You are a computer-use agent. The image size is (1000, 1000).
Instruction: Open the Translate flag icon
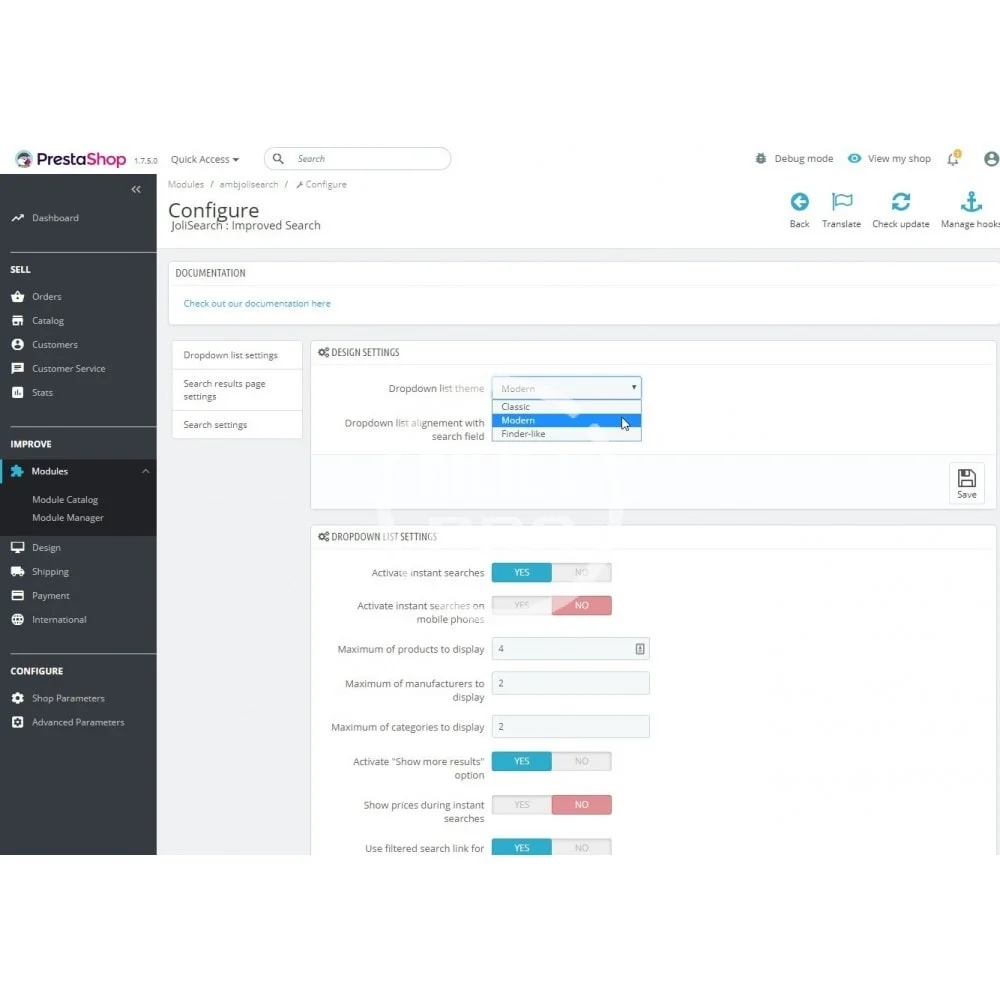[842, 202]
